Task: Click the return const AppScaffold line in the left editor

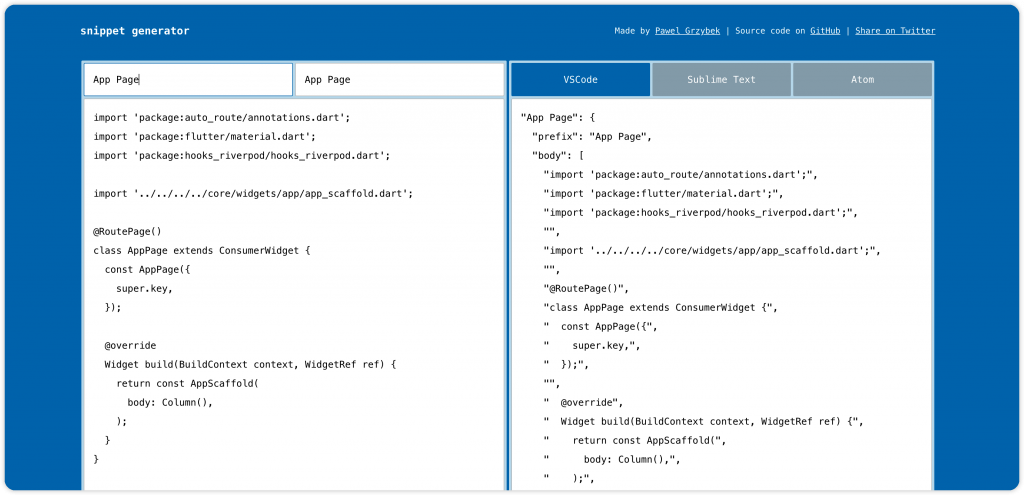Action: coord(187,383)
